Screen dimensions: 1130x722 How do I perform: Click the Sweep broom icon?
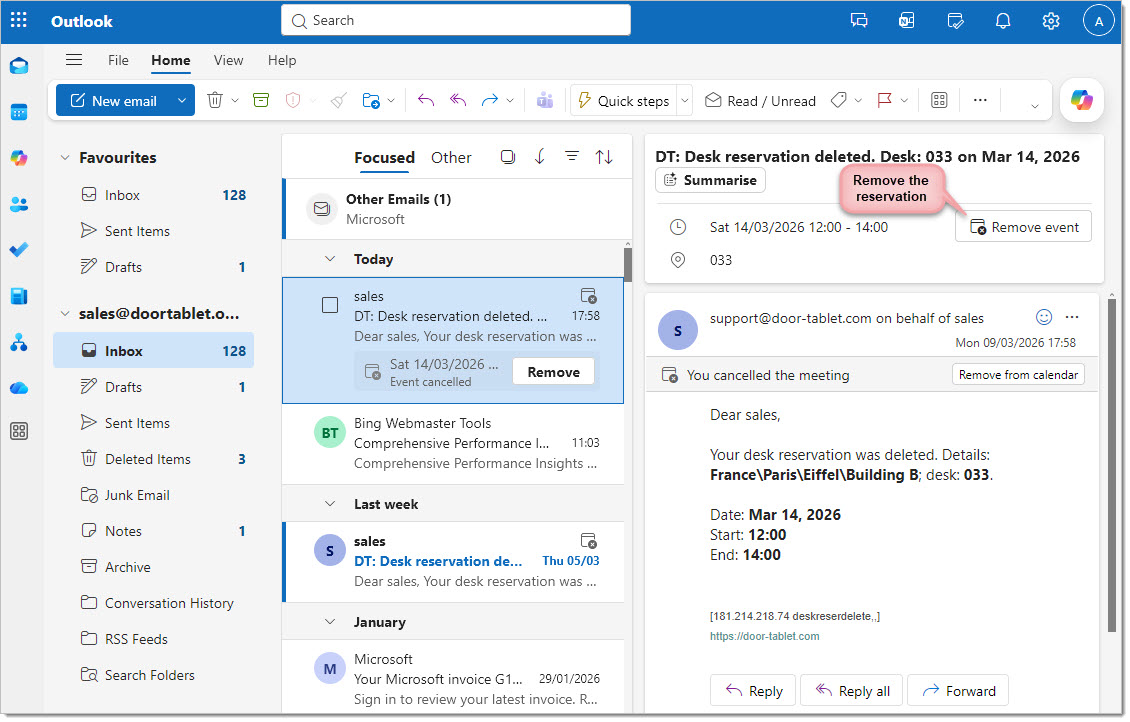339,101
